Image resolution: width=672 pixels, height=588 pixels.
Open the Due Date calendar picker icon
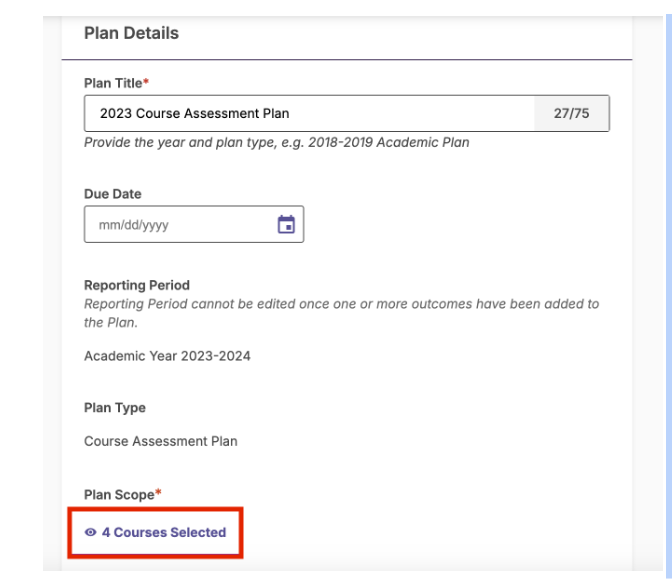coord(286,224)
